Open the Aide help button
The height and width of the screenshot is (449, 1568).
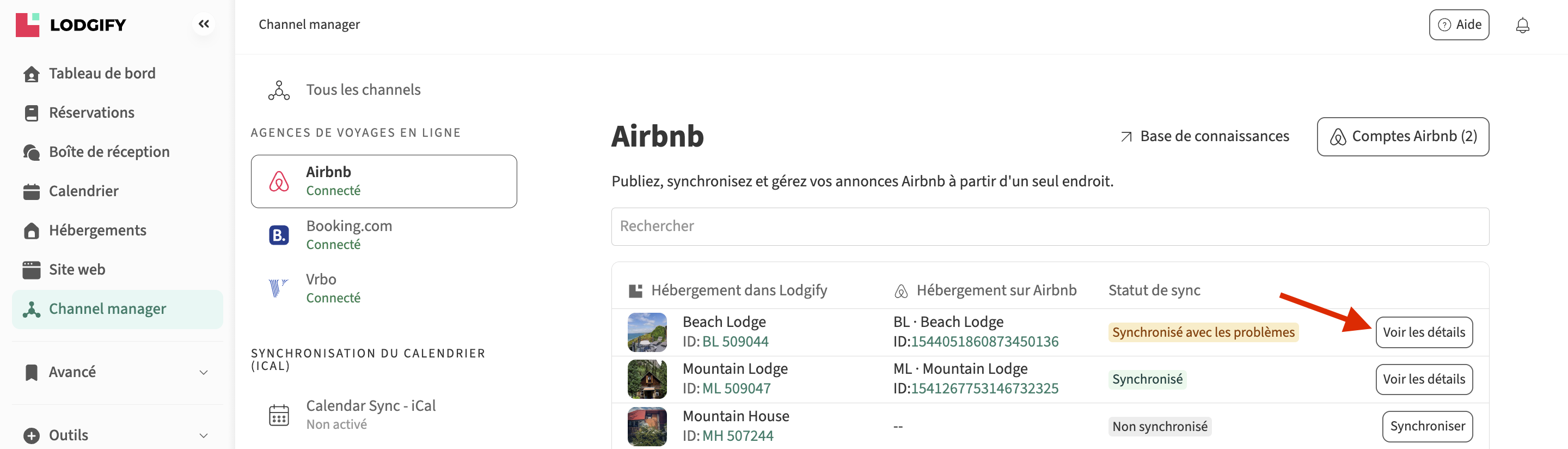[x=1459, y=25]
